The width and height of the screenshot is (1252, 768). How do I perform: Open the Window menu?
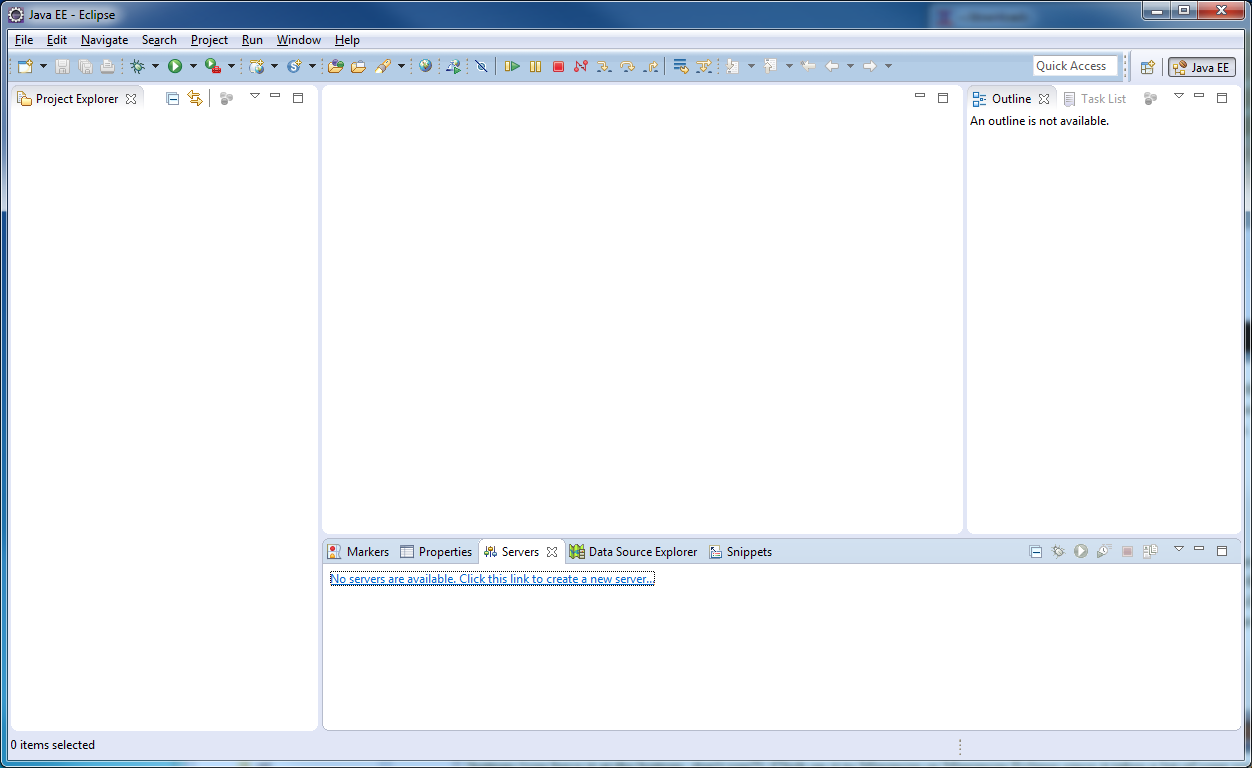pyautogui.click(x=298, y=40)
